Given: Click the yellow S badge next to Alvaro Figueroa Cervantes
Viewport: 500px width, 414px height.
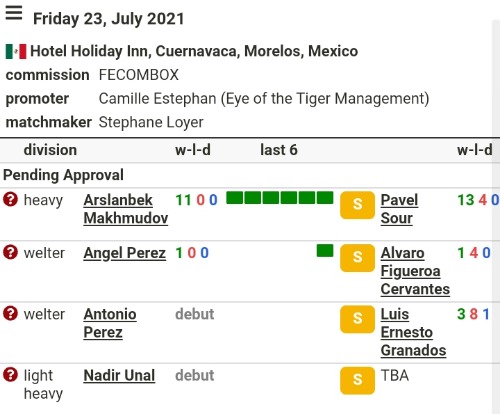Looking at the screenshot, I should (x=357, y=258).
